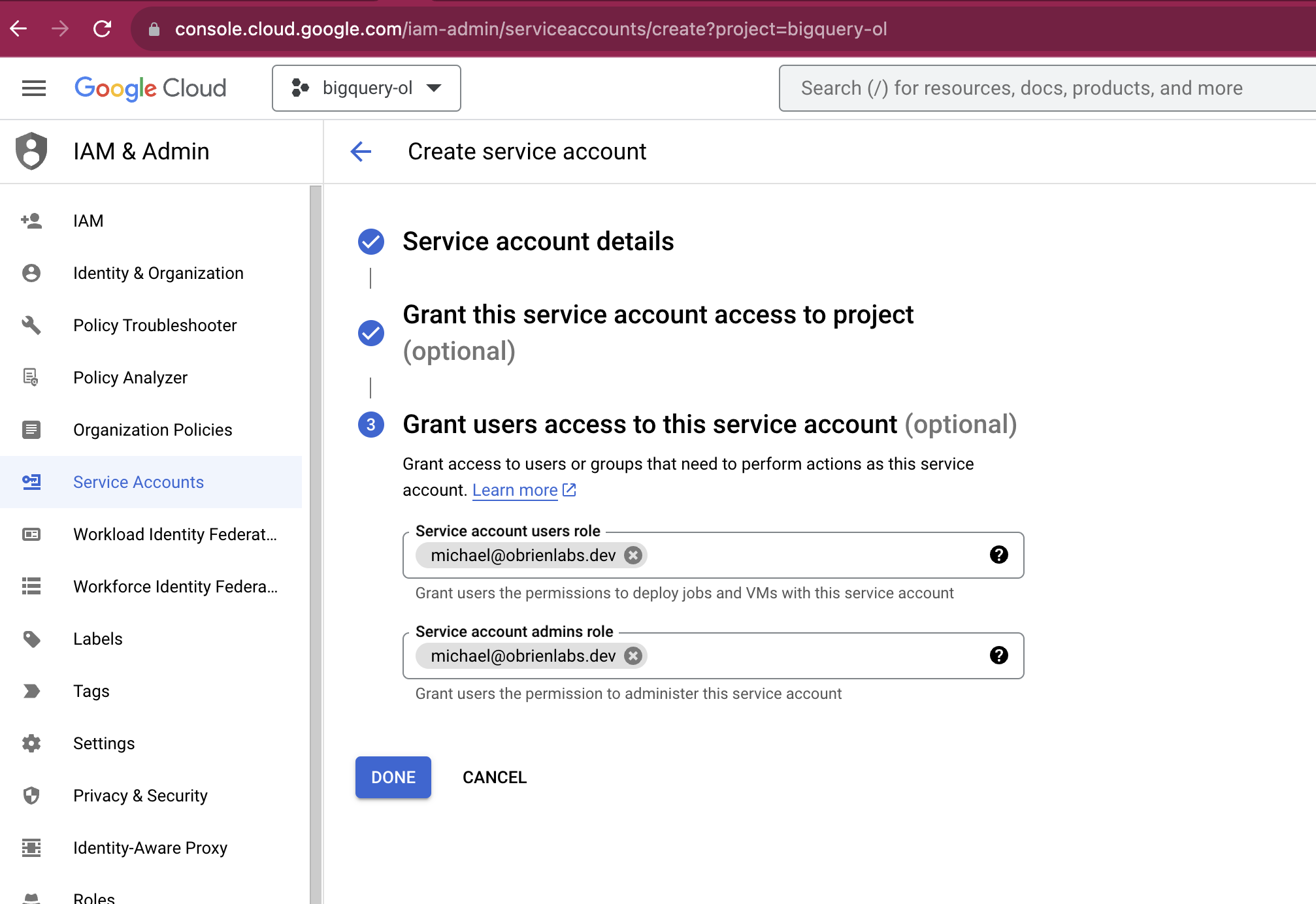The image size is (1316, 904).
Task: Open Policy Troubleshooter via wrench icon
Action: tap(31, 325)
